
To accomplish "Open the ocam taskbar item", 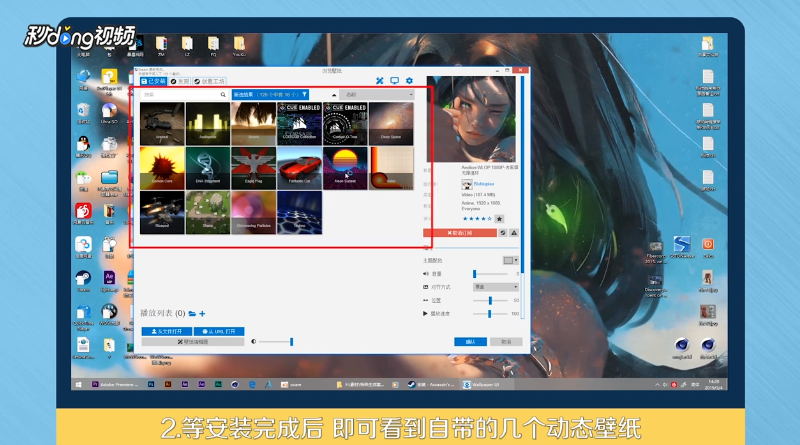I will [292, 384].
